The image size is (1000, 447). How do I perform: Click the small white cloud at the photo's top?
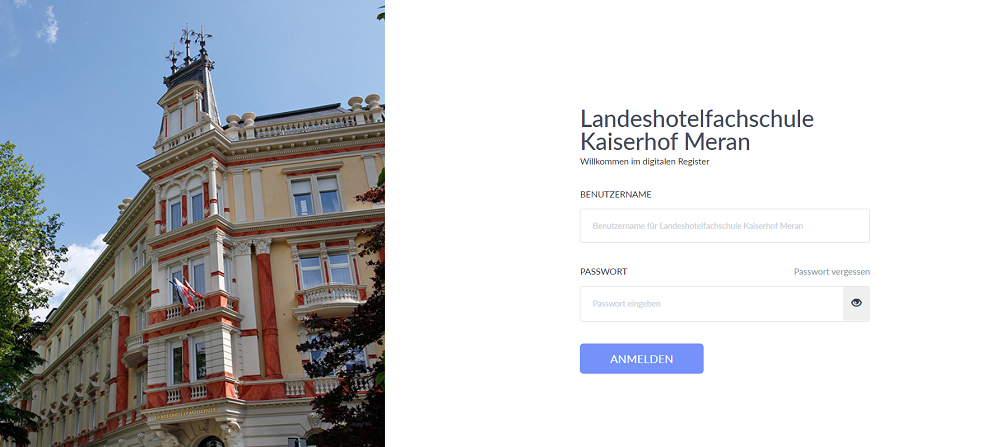pos(48,27)
